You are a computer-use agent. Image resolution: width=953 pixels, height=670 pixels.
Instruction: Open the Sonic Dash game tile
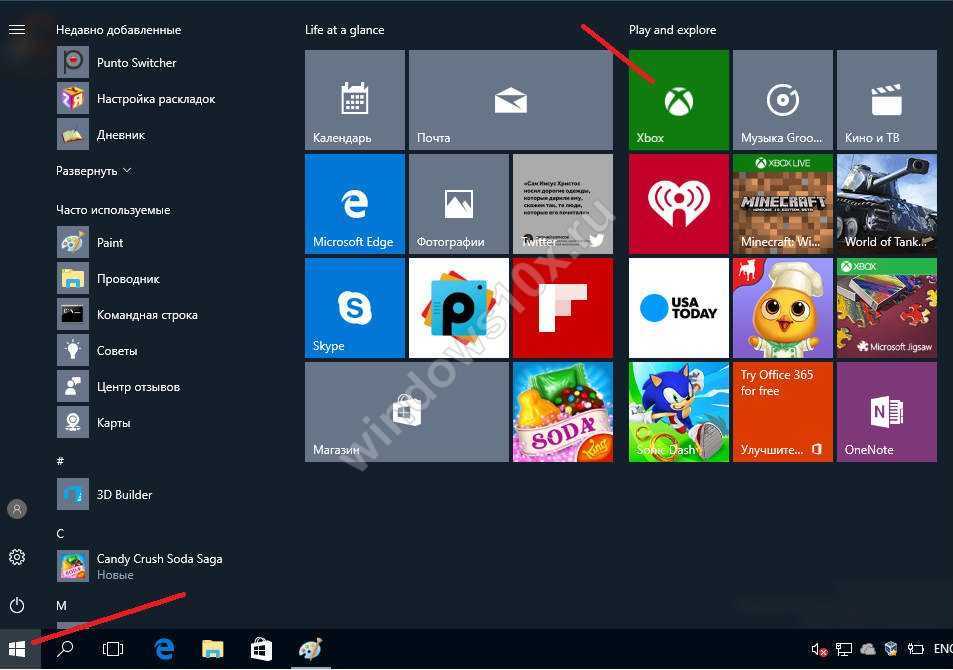click(678, 412)
